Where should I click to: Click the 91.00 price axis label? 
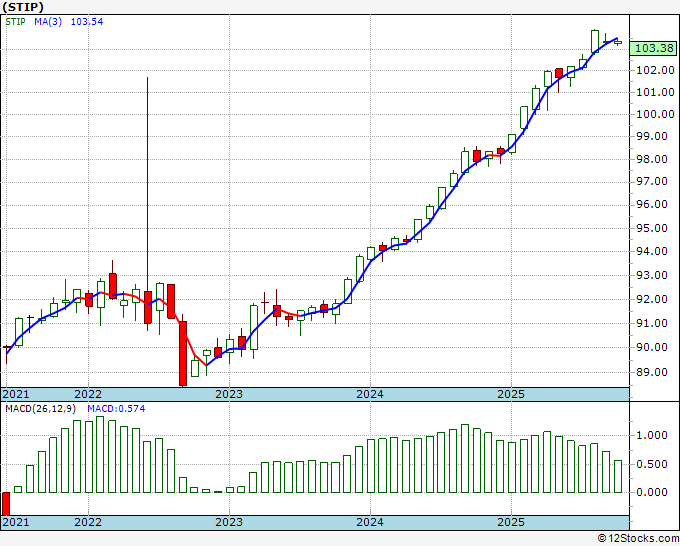(651, 324)
